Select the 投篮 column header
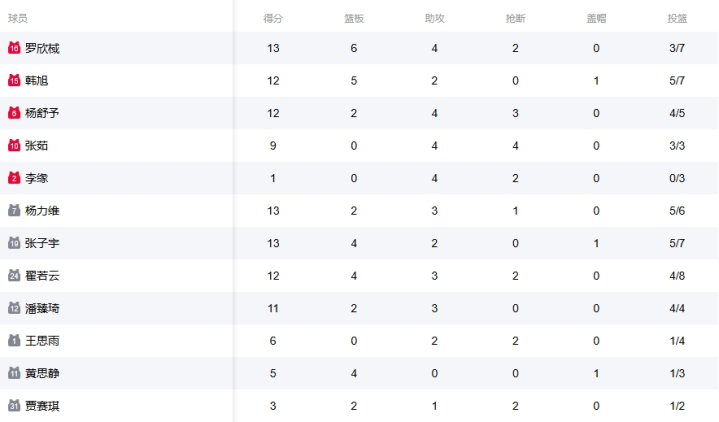The height and width of the screenshot is (422, 719). pyautogui.click(x=677, y=18)
